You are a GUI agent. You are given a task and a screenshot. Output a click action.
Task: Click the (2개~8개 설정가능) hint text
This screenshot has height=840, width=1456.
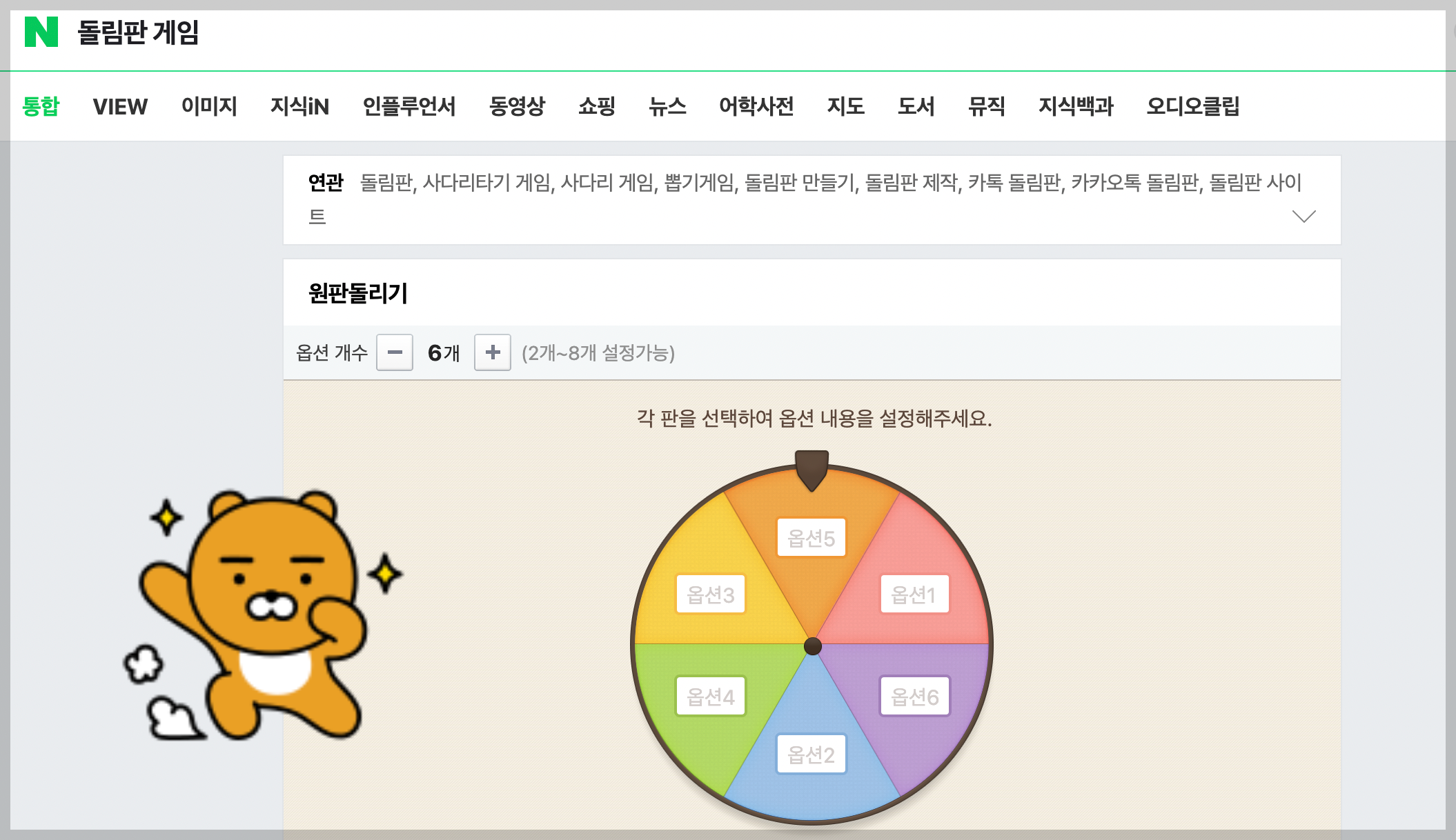(598, 353)
